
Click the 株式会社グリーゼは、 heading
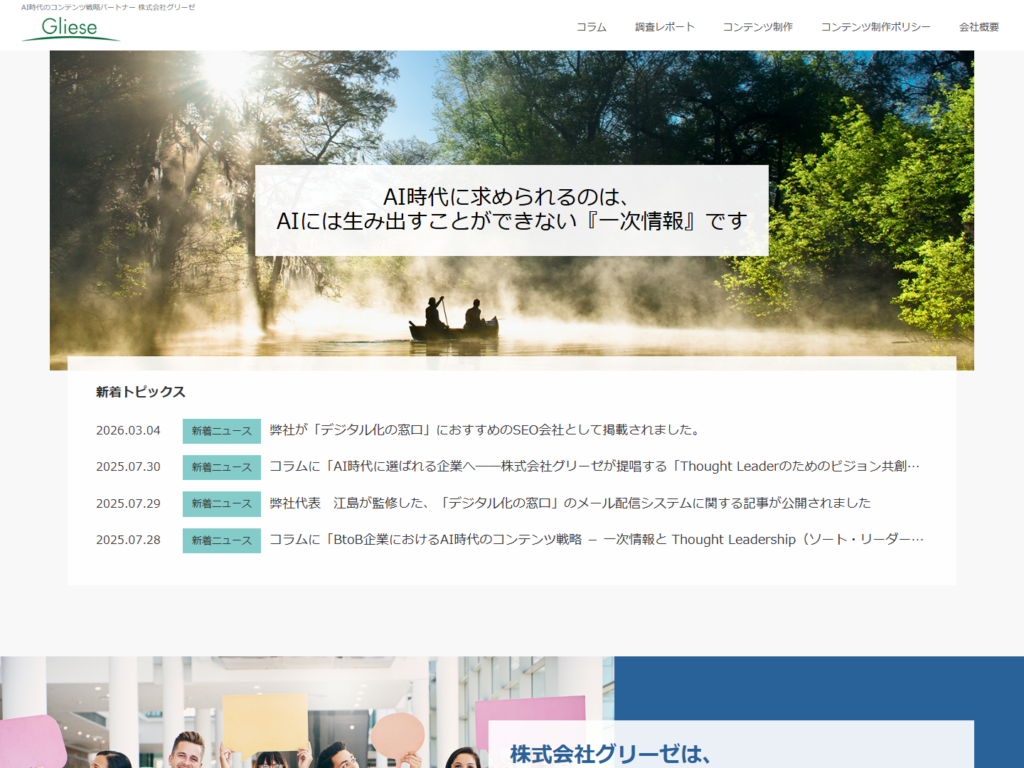pyautogui.click(x=610, y=754)
